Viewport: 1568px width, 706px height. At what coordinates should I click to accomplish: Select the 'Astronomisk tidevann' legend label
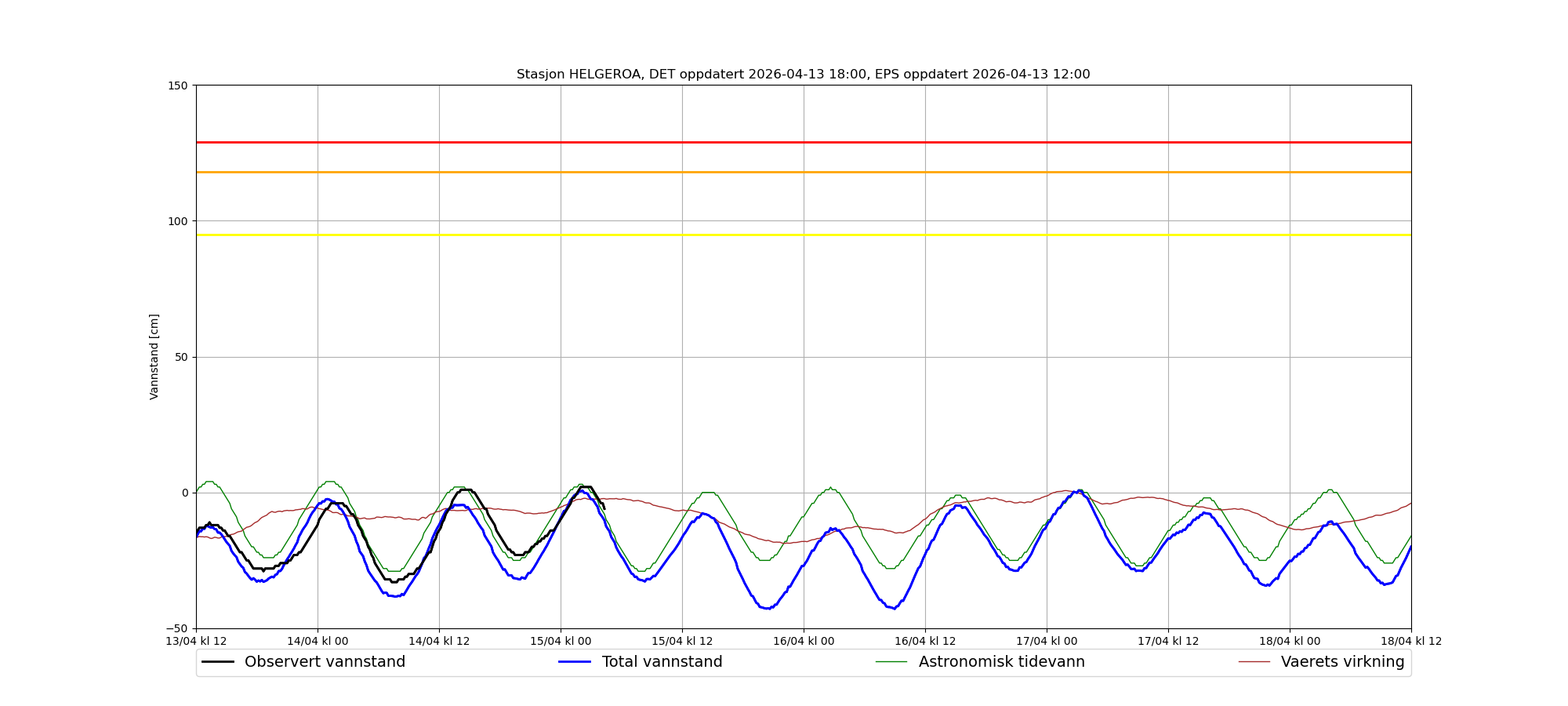(1001, 662)
